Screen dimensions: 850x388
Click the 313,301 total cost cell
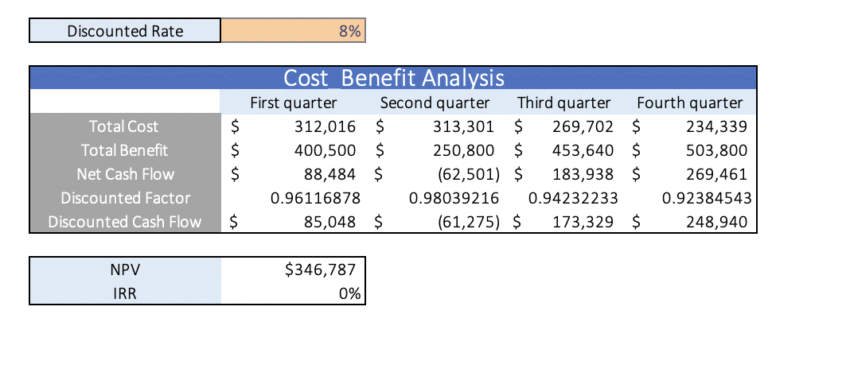pos(435,126)
